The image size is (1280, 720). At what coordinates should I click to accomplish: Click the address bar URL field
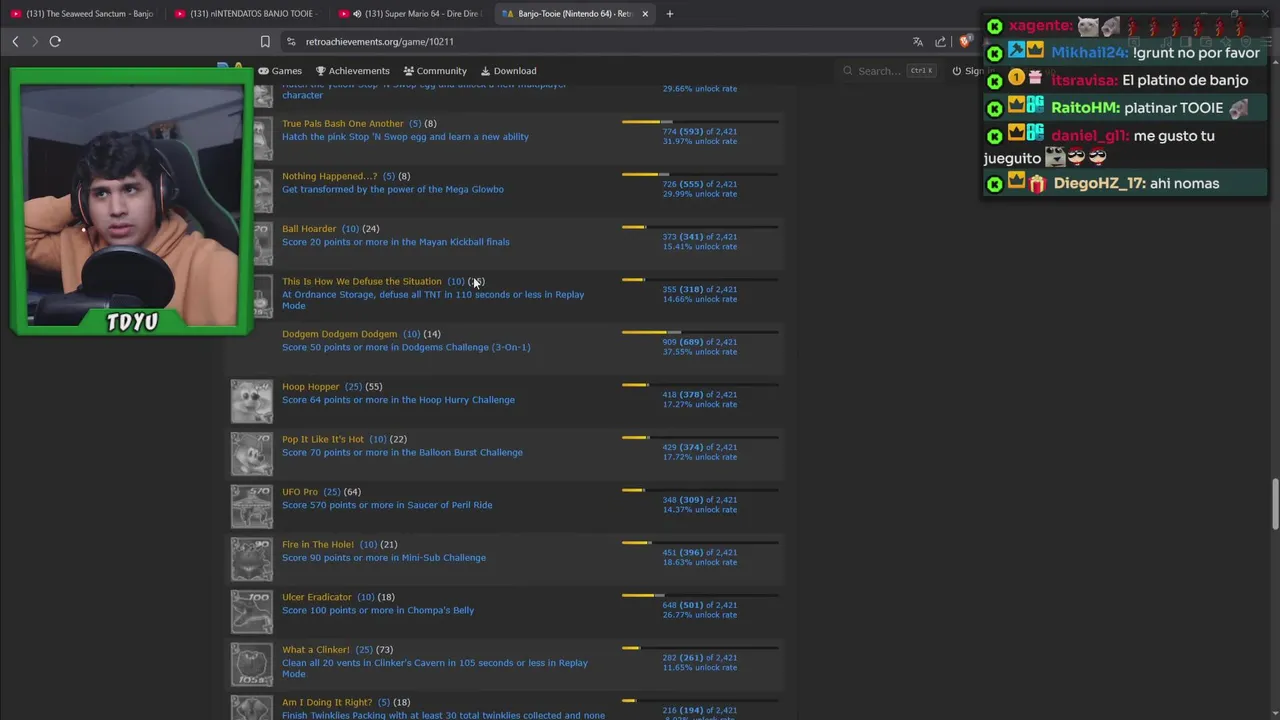(x=600, y=41)
